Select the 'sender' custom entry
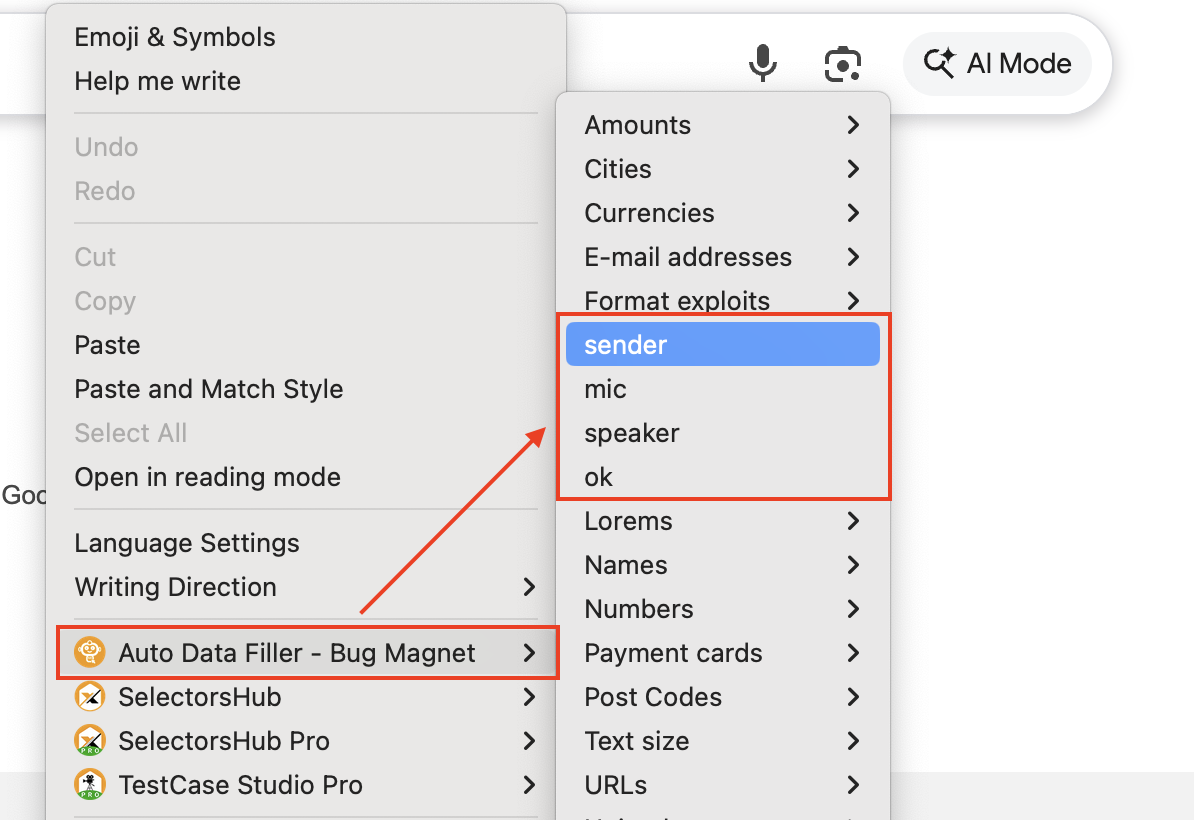This screenshot has width=1194, height=820. click(625, 345)
